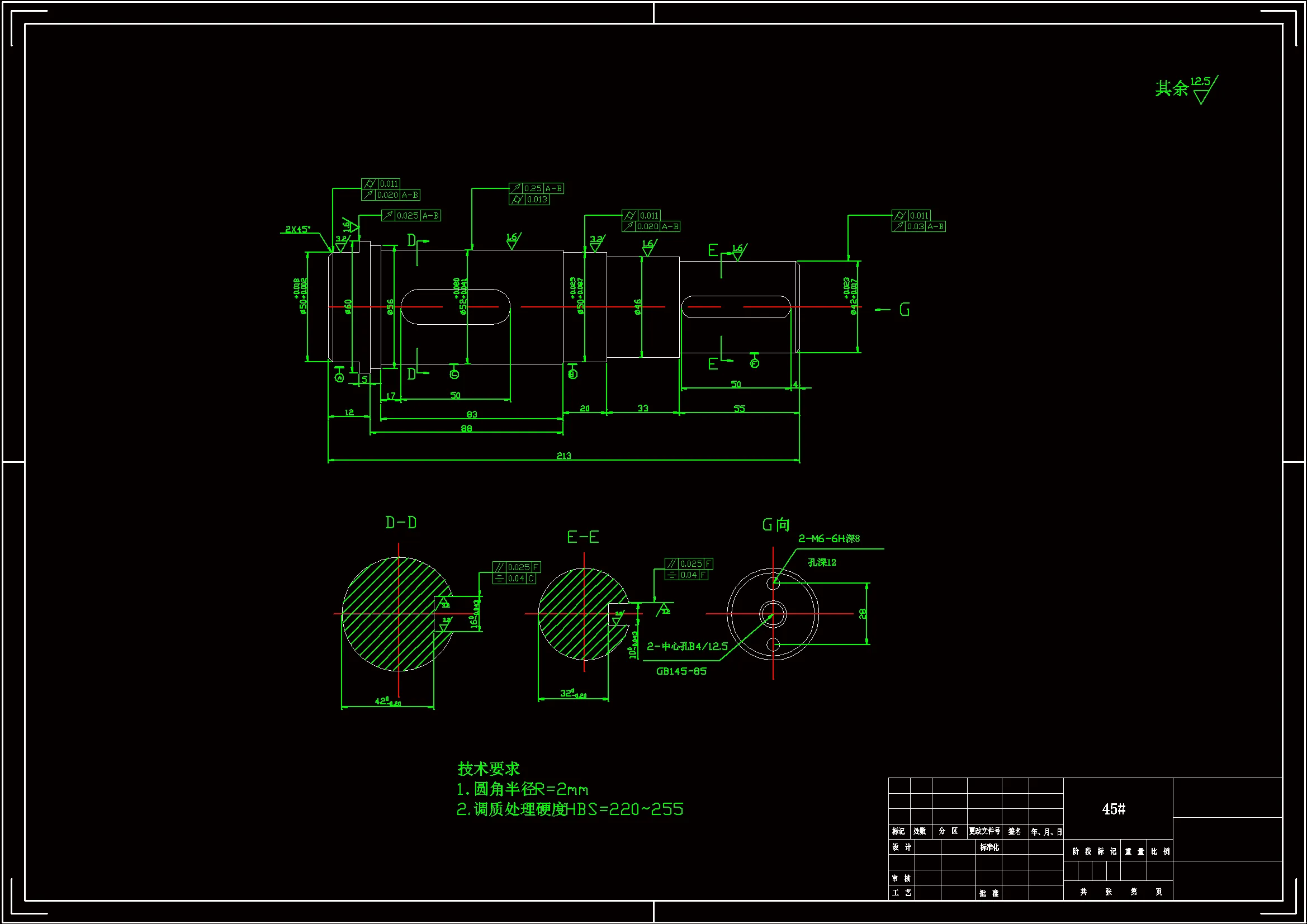Click the G向 view title
Screen dimensions: 1307x924
(776, 525)
